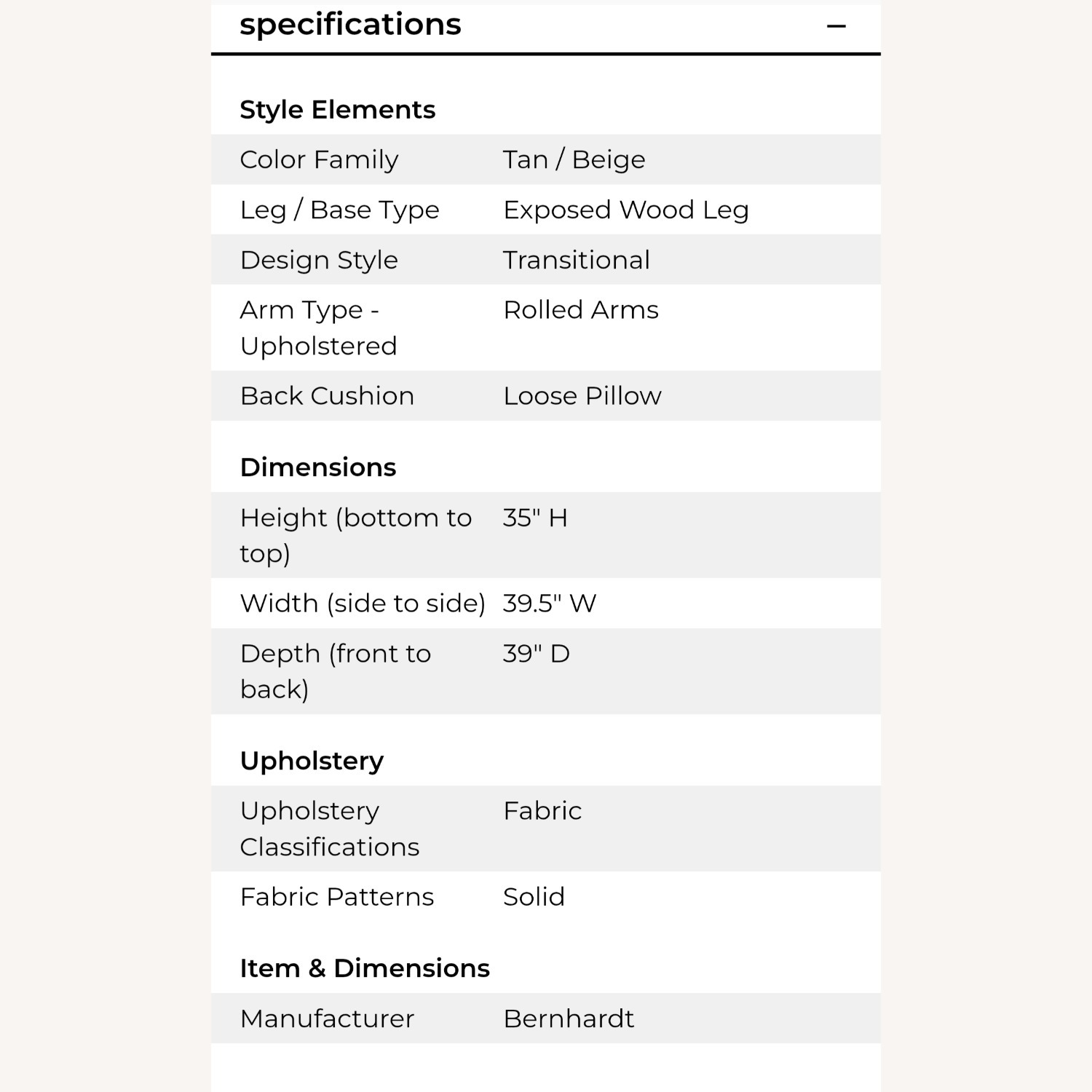1092x1092 pixels.
Task: Select the Style Elements heading
Action: pyautogui.click(x=337, y=110)
